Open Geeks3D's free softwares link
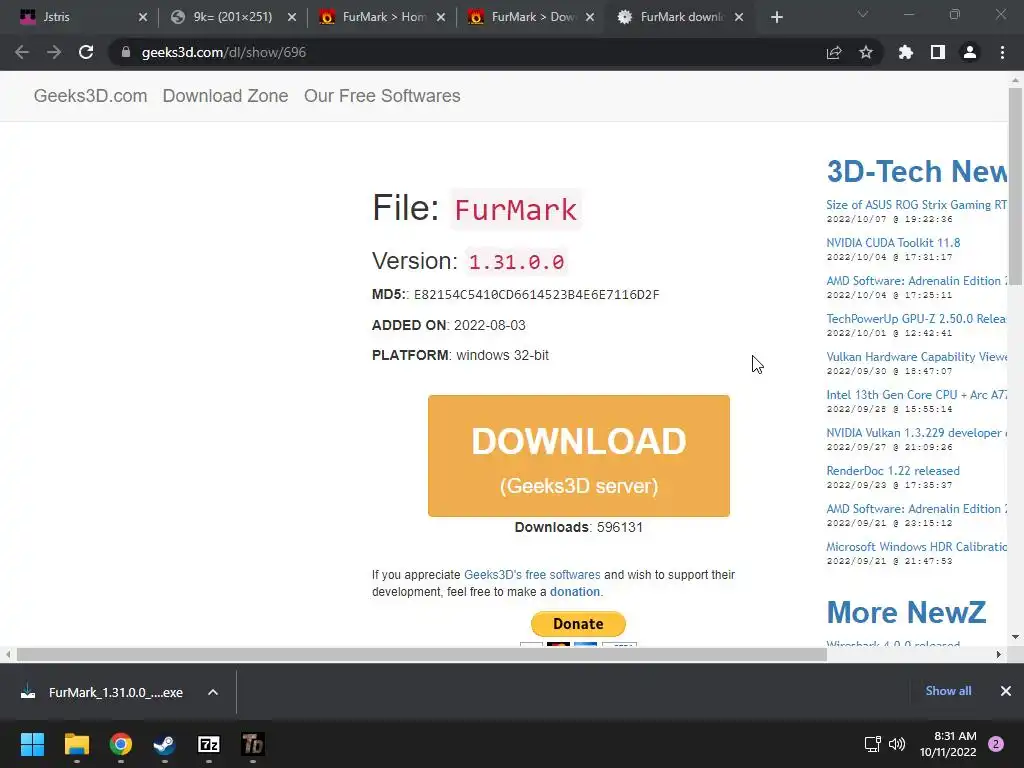The width and height of the screenshot is (1024, 768). pos(532,575)
